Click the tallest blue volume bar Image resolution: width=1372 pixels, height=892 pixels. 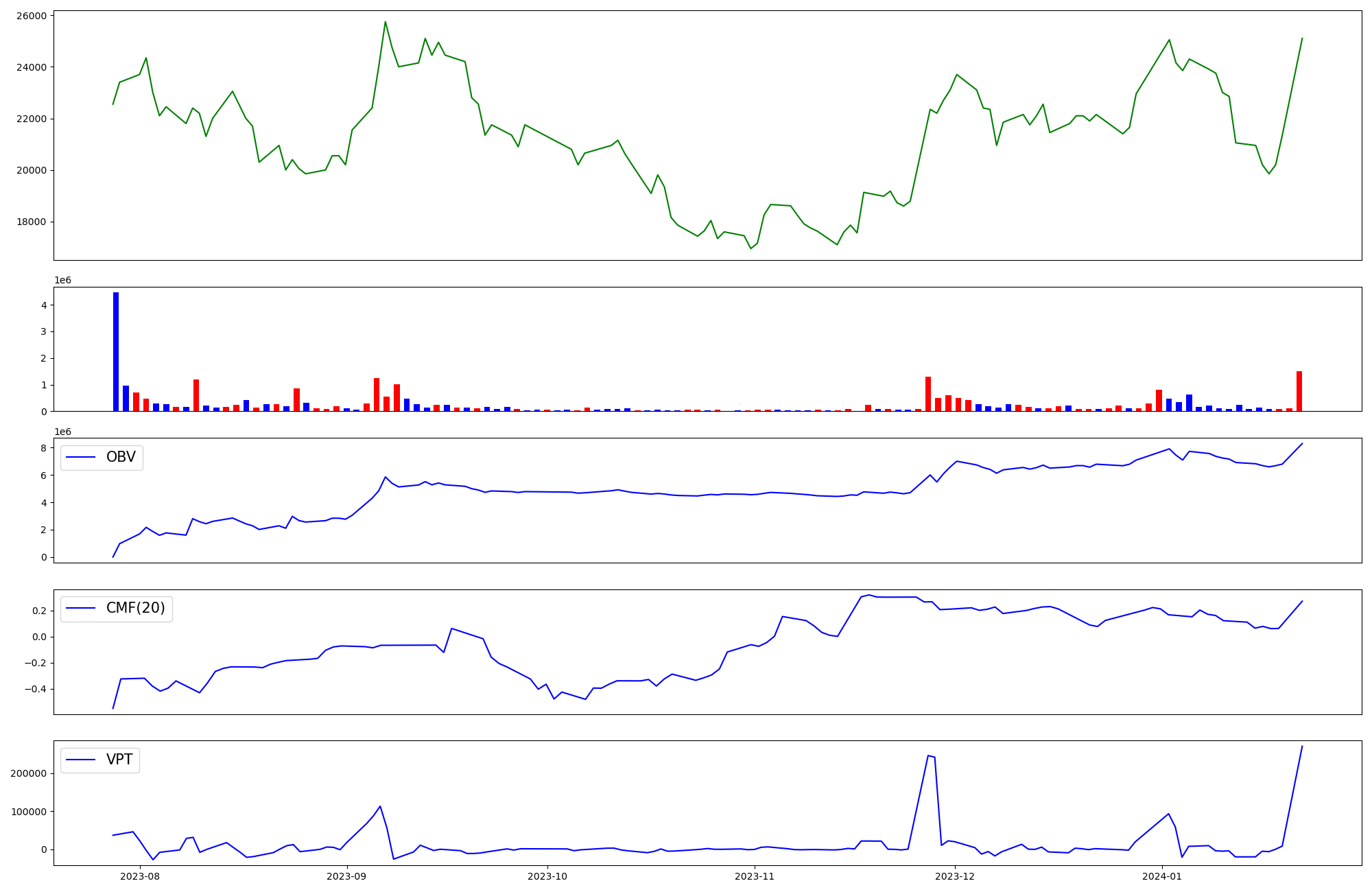(116, 351)
